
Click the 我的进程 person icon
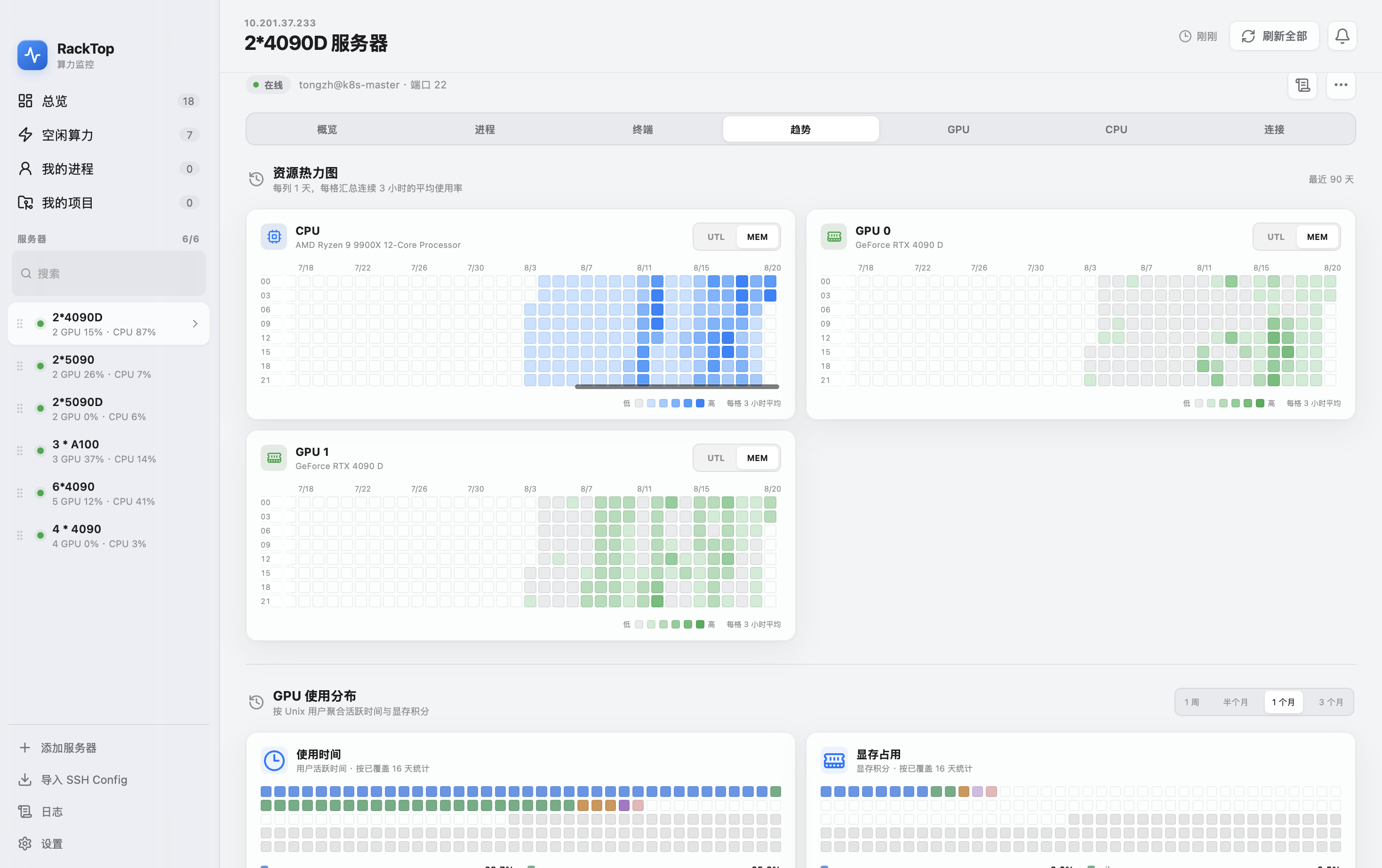[25, 169]
